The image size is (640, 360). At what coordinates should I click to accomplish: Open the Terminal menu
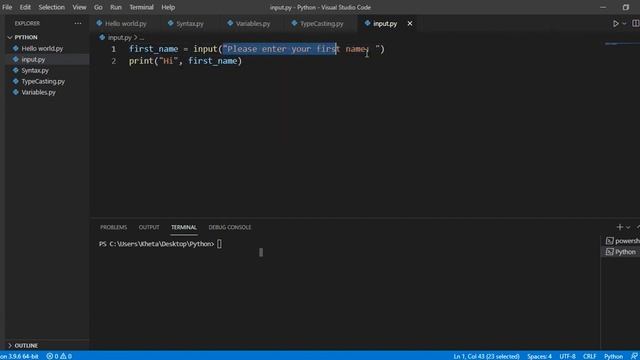click(141, 7)
